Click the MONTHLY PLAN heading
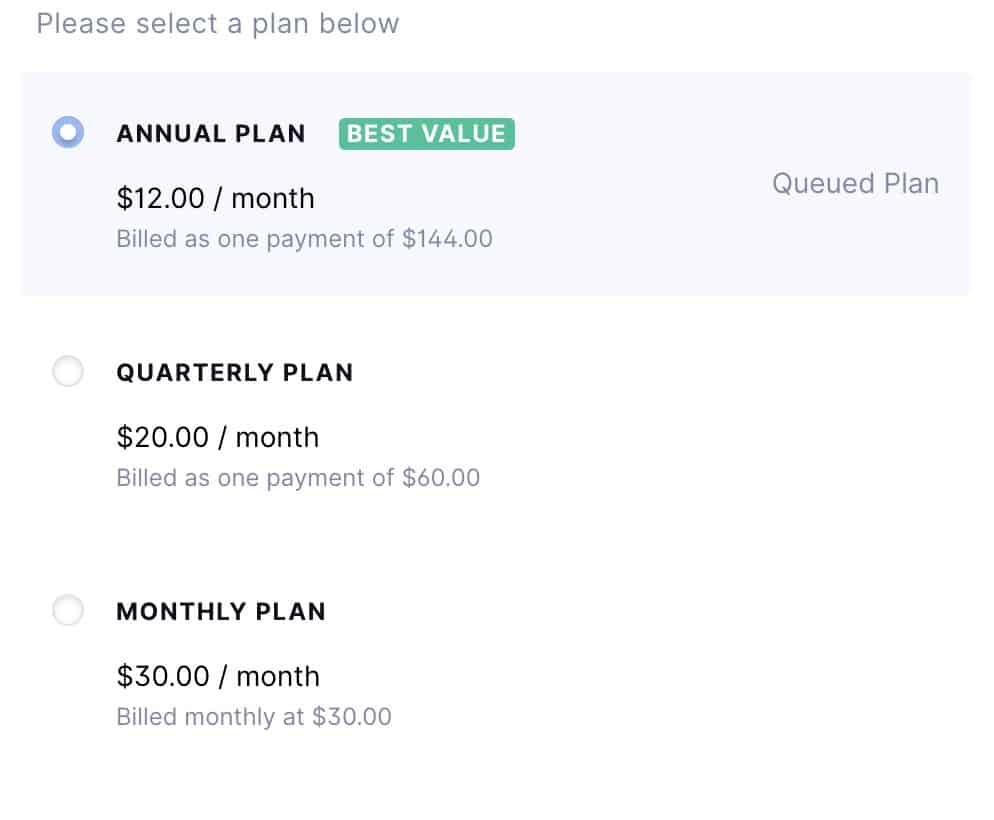 click(221, 611)
